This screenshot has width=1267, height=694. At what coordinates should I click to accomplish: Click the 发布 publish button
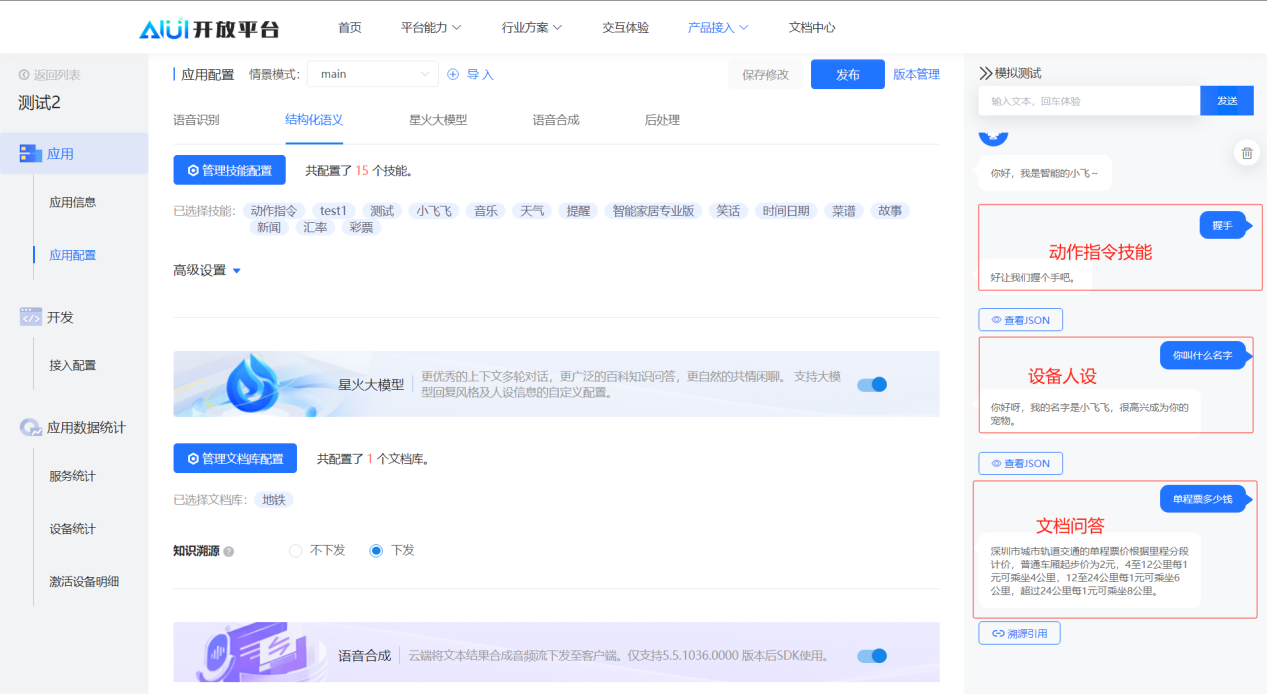847,73
